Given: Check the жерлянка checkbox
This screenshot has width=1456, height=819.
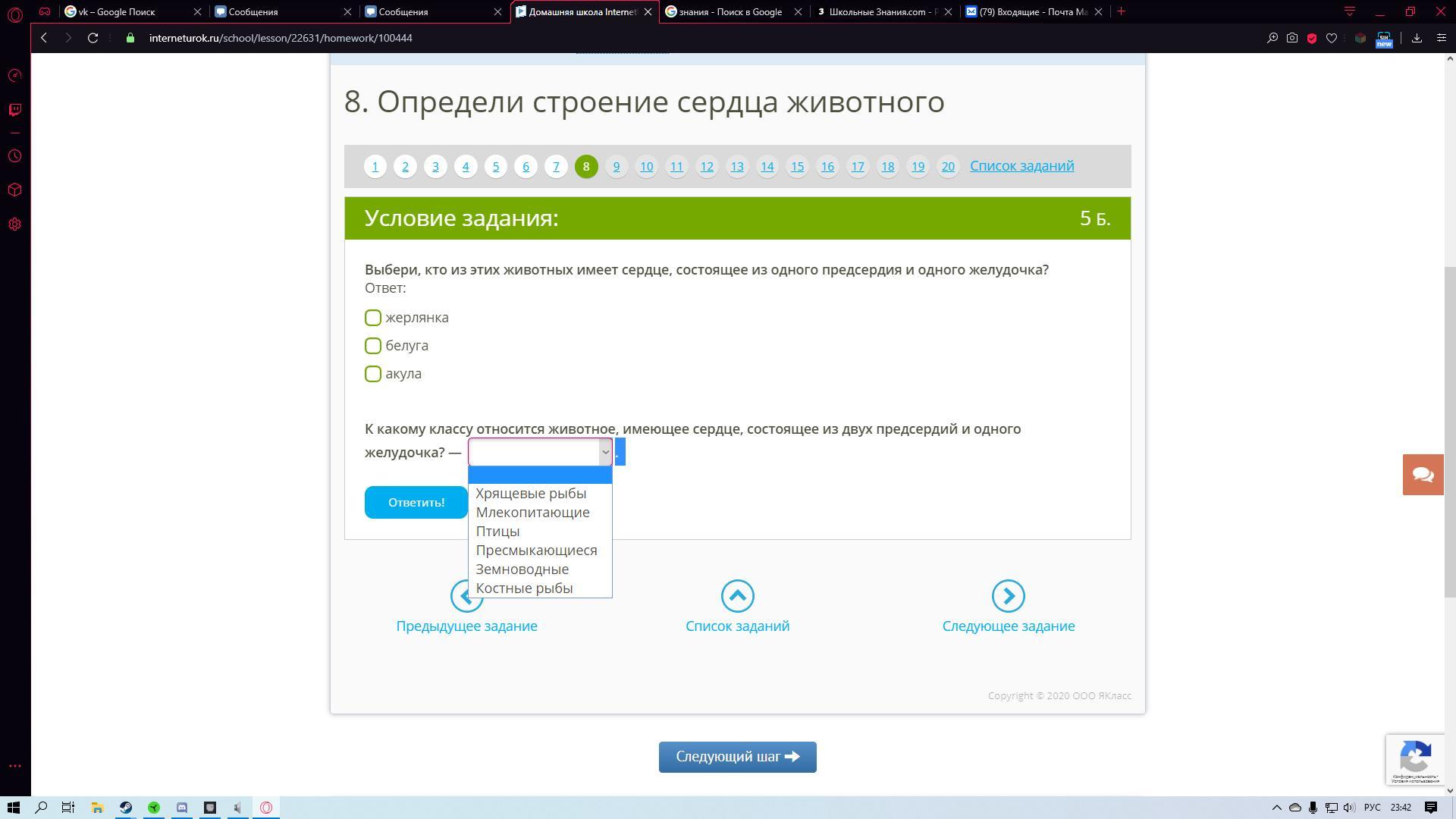Looking at the screenshot, I should click(x=373, y=318).
